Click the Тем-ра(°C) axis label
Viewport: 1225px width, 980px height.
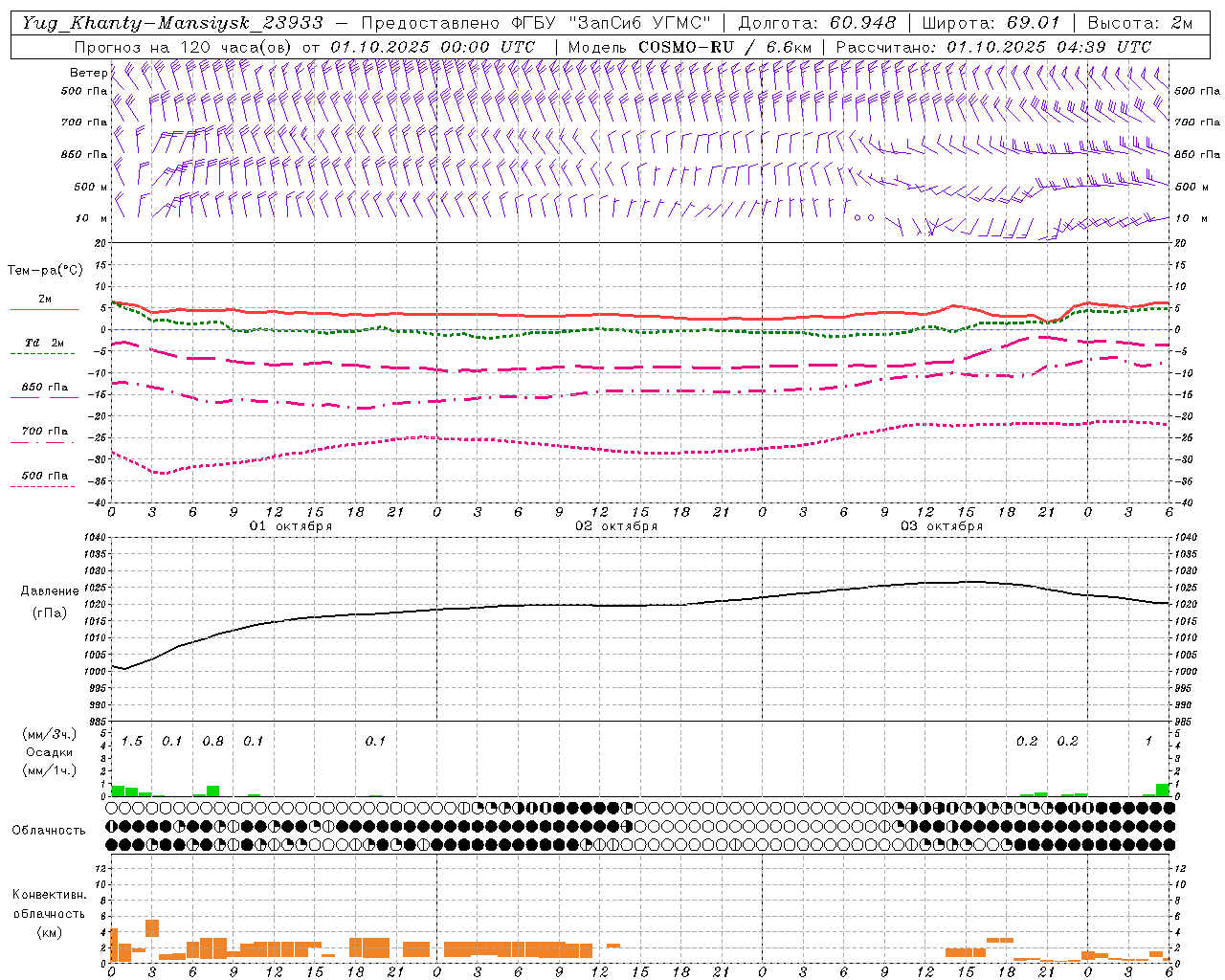tap(45, 271)
